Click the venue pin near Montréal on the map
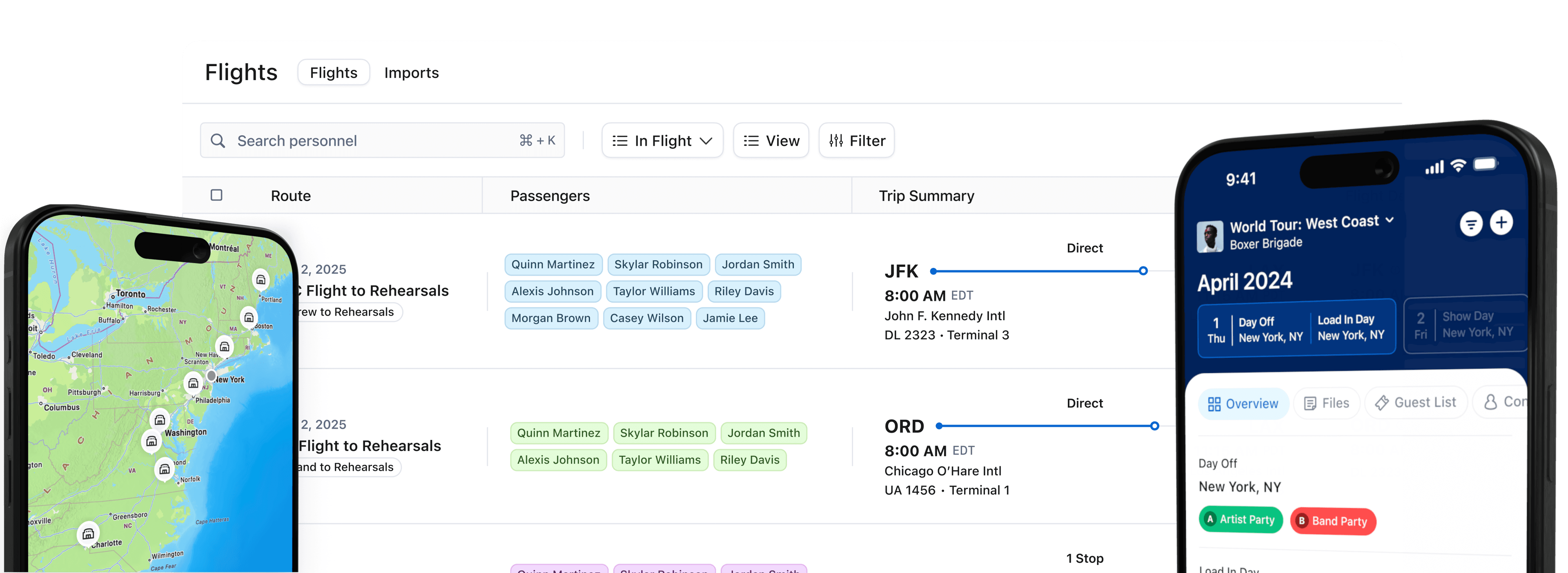Screen dimensions: 1568x573 261,279
